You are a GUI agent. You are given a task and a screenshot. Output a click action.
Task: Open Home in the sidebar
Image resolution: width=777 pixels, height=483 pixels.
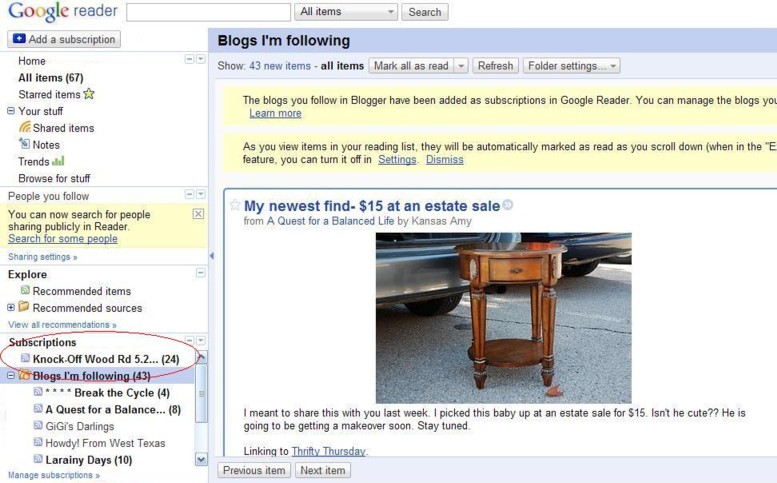[x=32, y=61]
